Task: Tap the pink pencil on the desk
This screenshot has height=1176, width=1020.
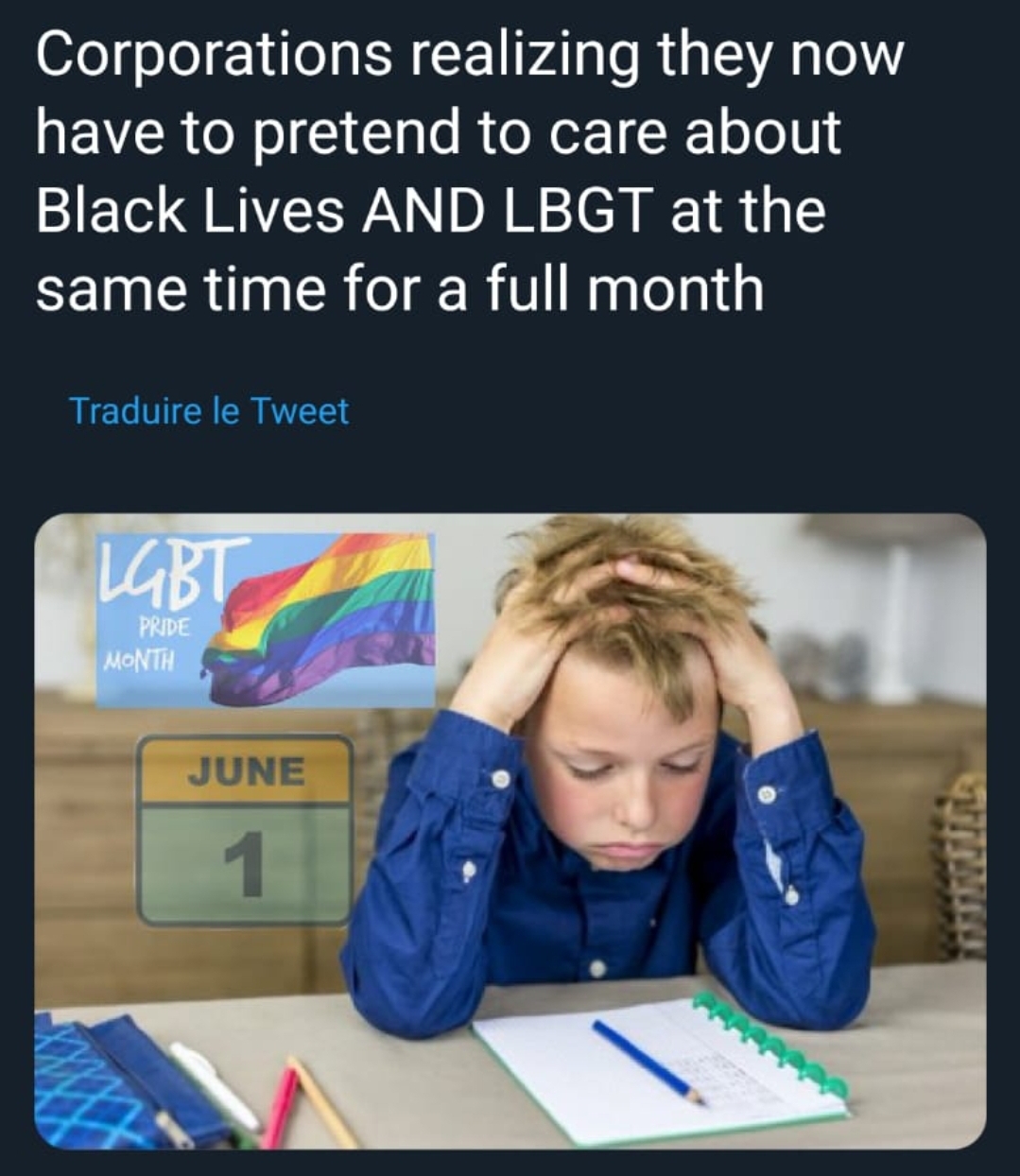Action: pos(280,1107)
